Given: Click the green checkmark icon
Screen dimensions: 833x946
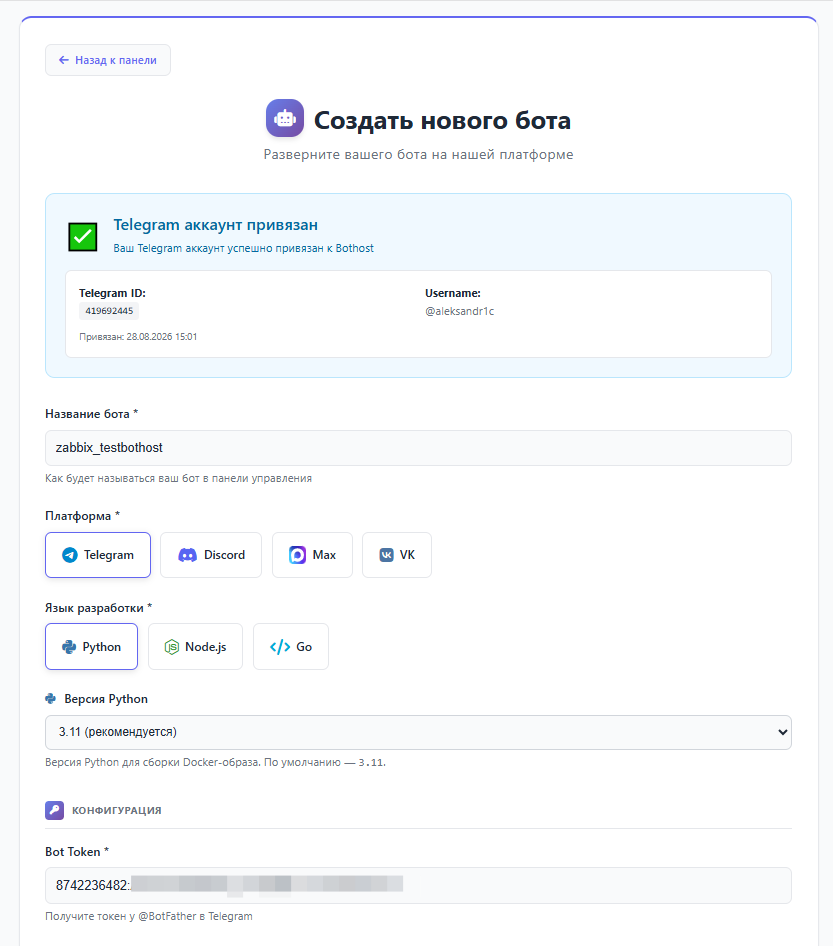Looking at the screenshot, I should [x=83, y=236].
